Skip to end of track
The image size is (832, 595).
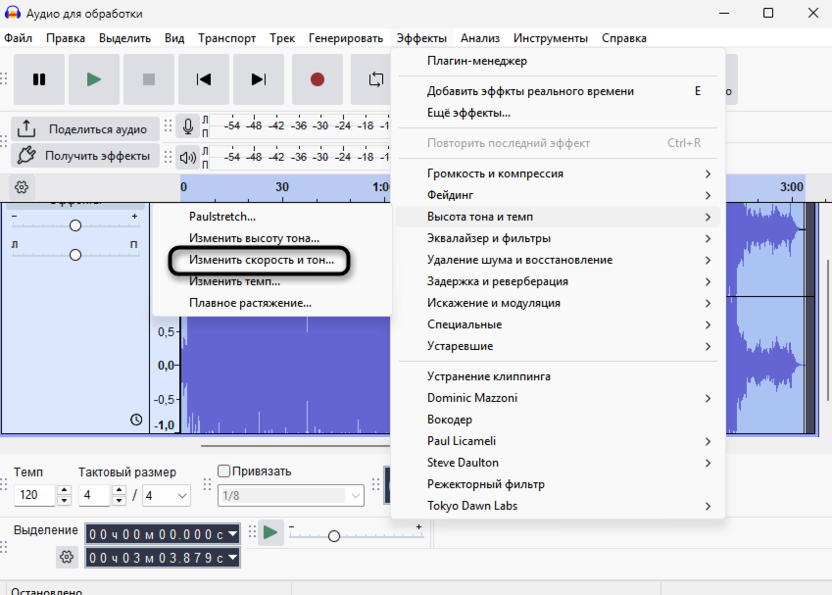259,79
